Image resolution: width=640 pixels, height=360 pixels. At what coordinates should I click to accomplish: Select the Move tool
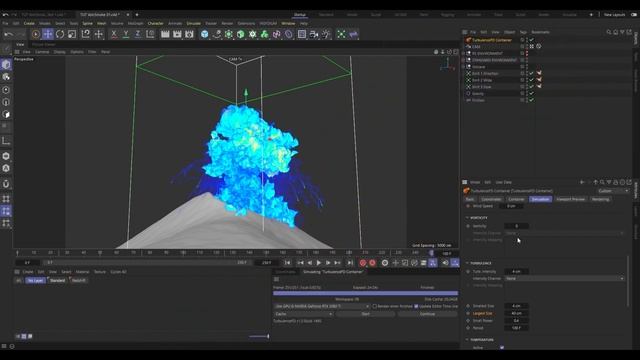coord(48,34)
